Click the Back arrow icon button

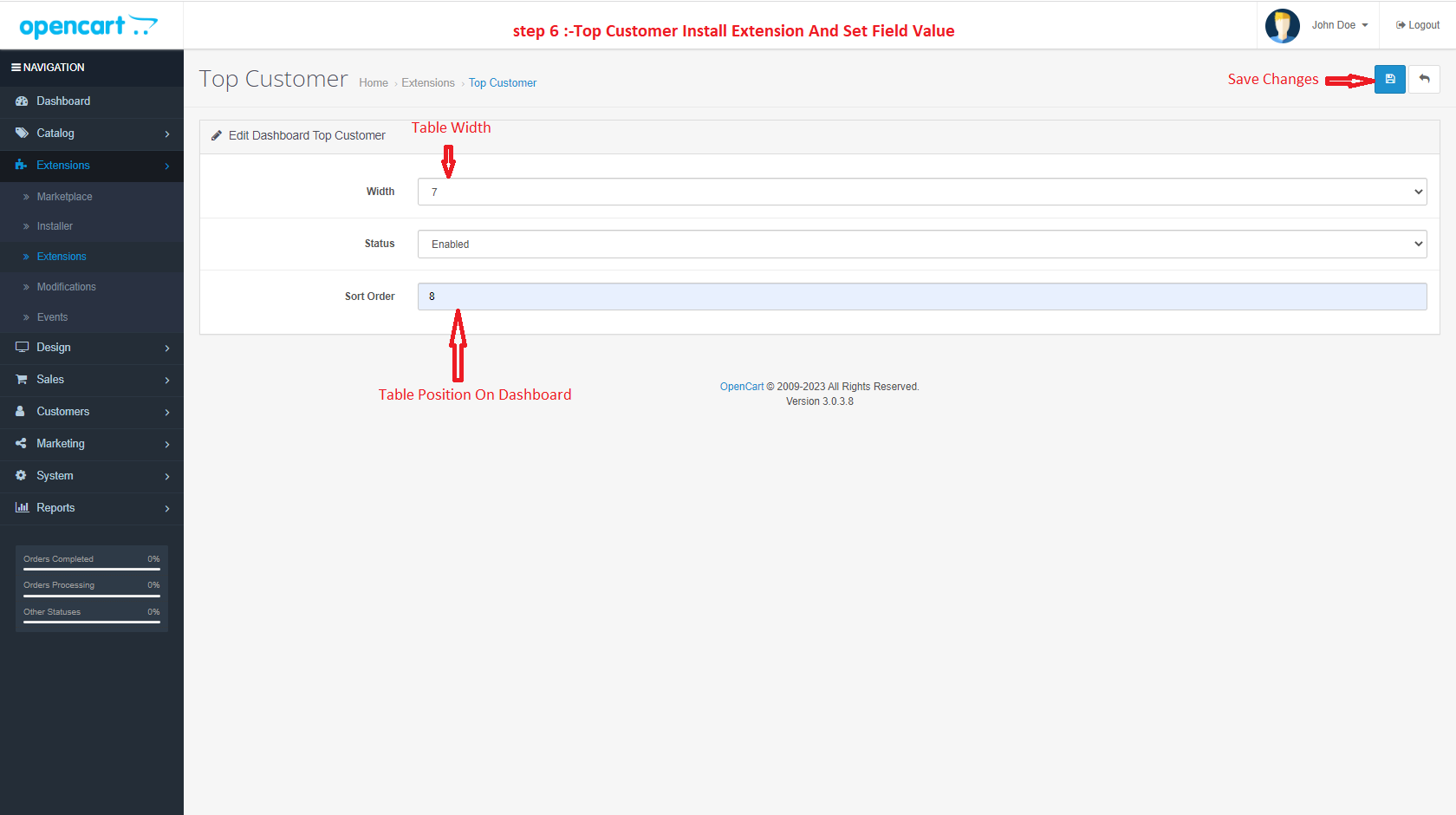point(1424,79)
